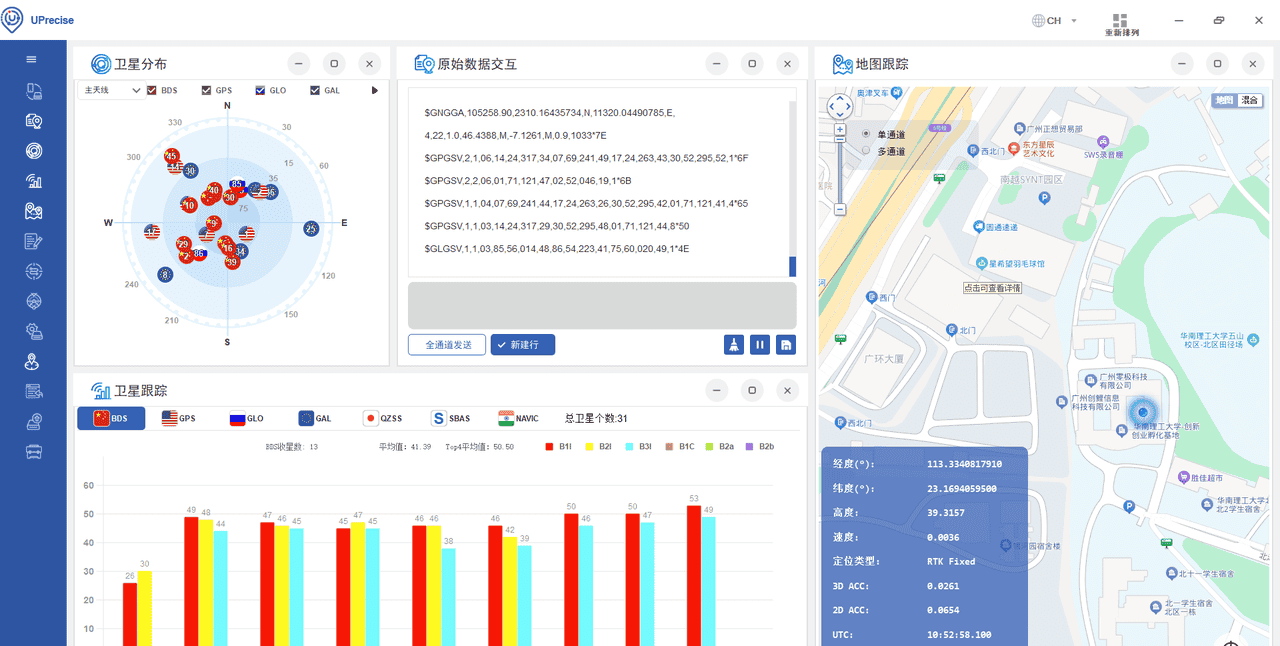Select the raw data interaction sidebar icon
Screen dimensions: 1280x646
click(x=33, y=119)
